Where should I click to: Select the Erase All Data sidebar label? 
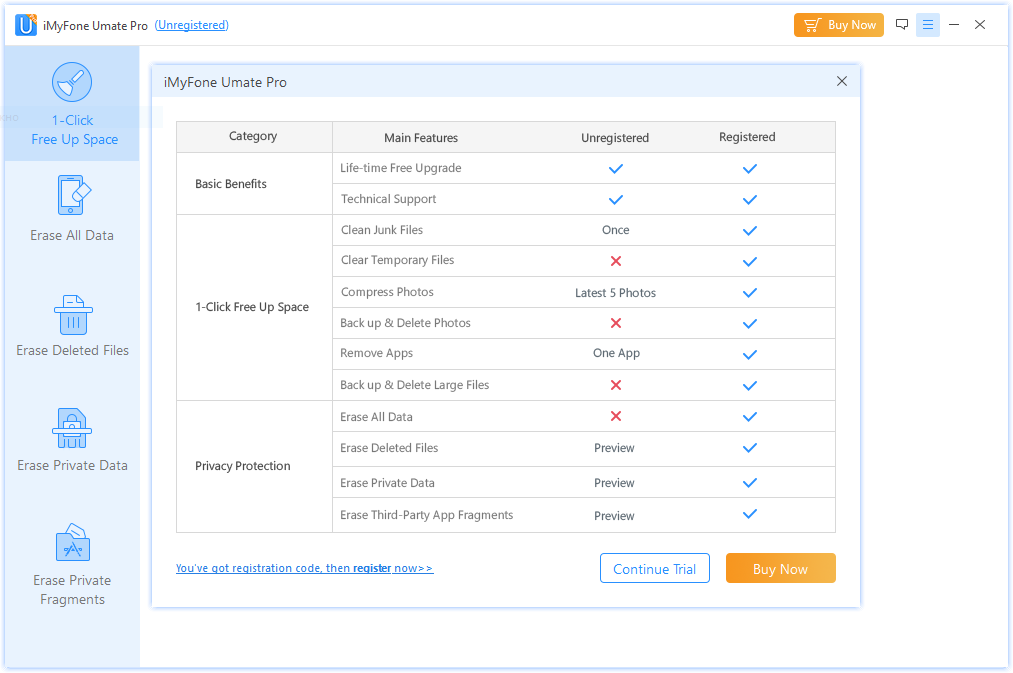pos(72,236)
